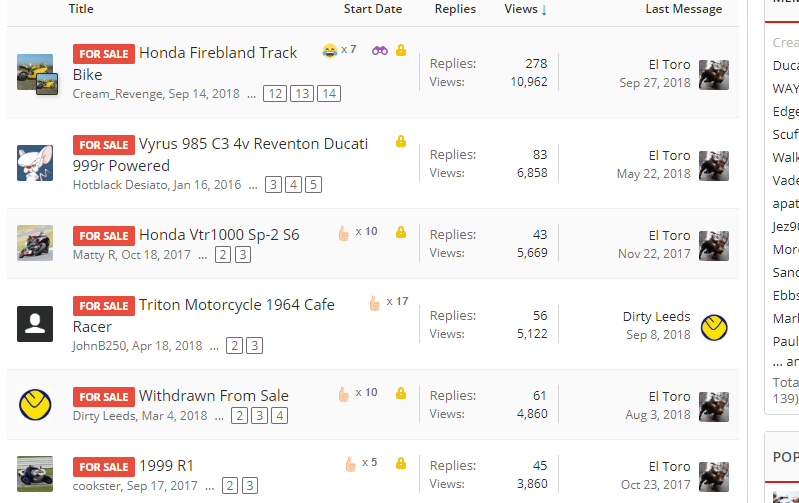
Task: Open Triton Motorcycle 1964 Cafe Racer thread
Action: coord(204,315)
